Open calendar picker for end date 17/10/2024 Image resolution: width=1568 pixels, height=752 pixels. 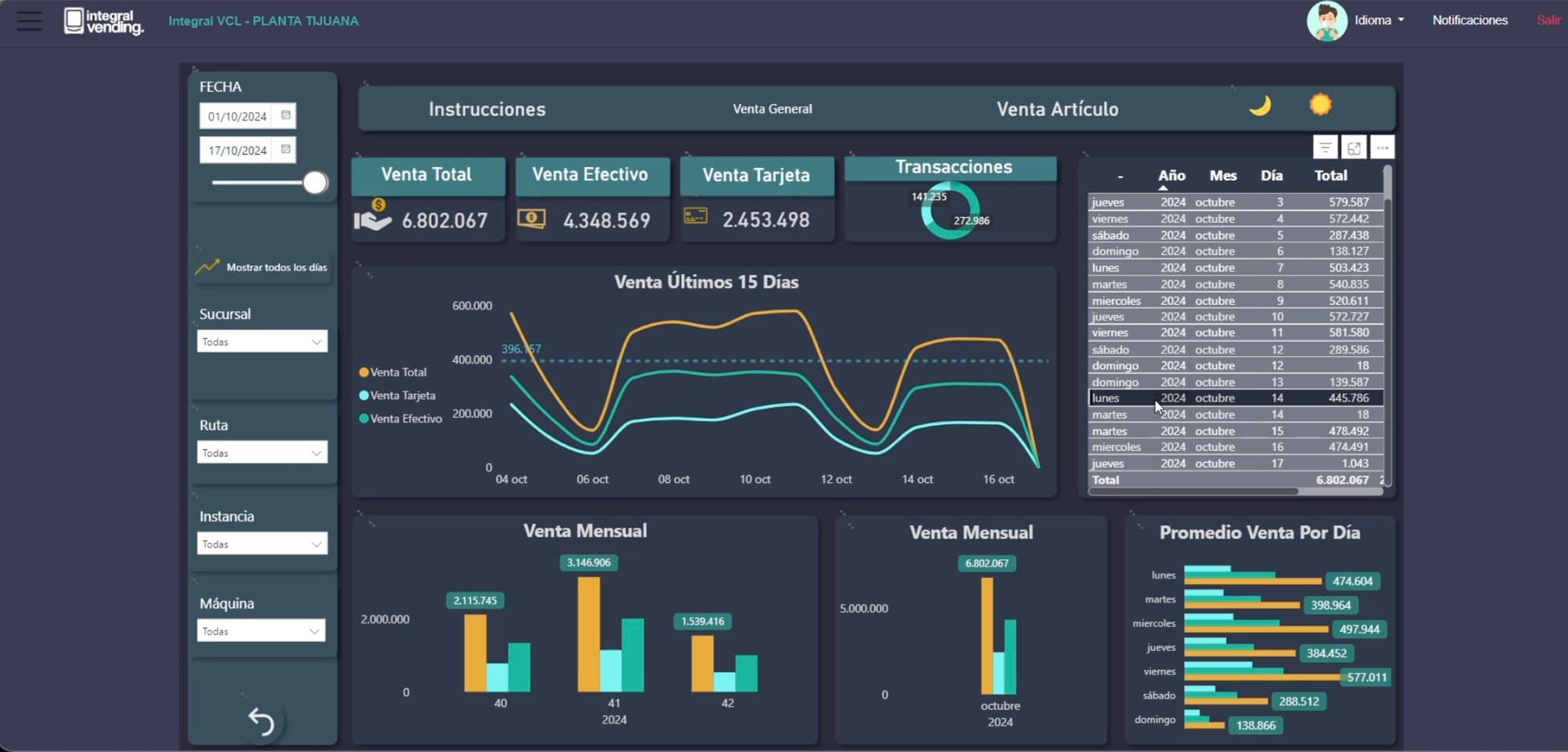pos(285,149)
